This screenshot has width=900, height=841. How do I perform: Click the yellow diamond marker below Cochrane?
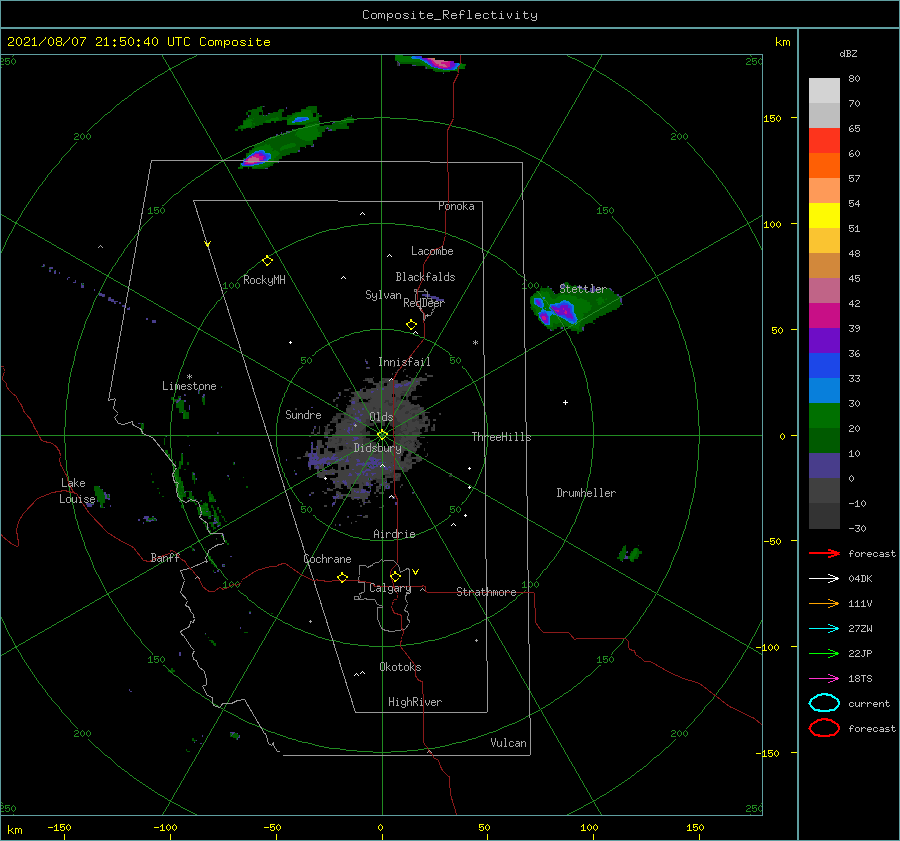pos(343,578)
